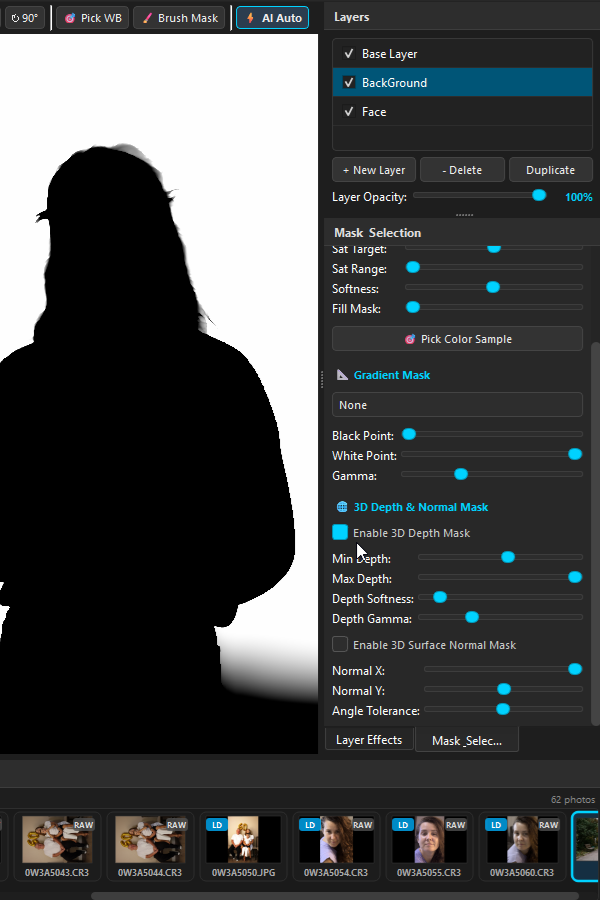Switch to the Layer Effects tab
This screenshot has width=600, height=900.
click(x=369, y=740)
